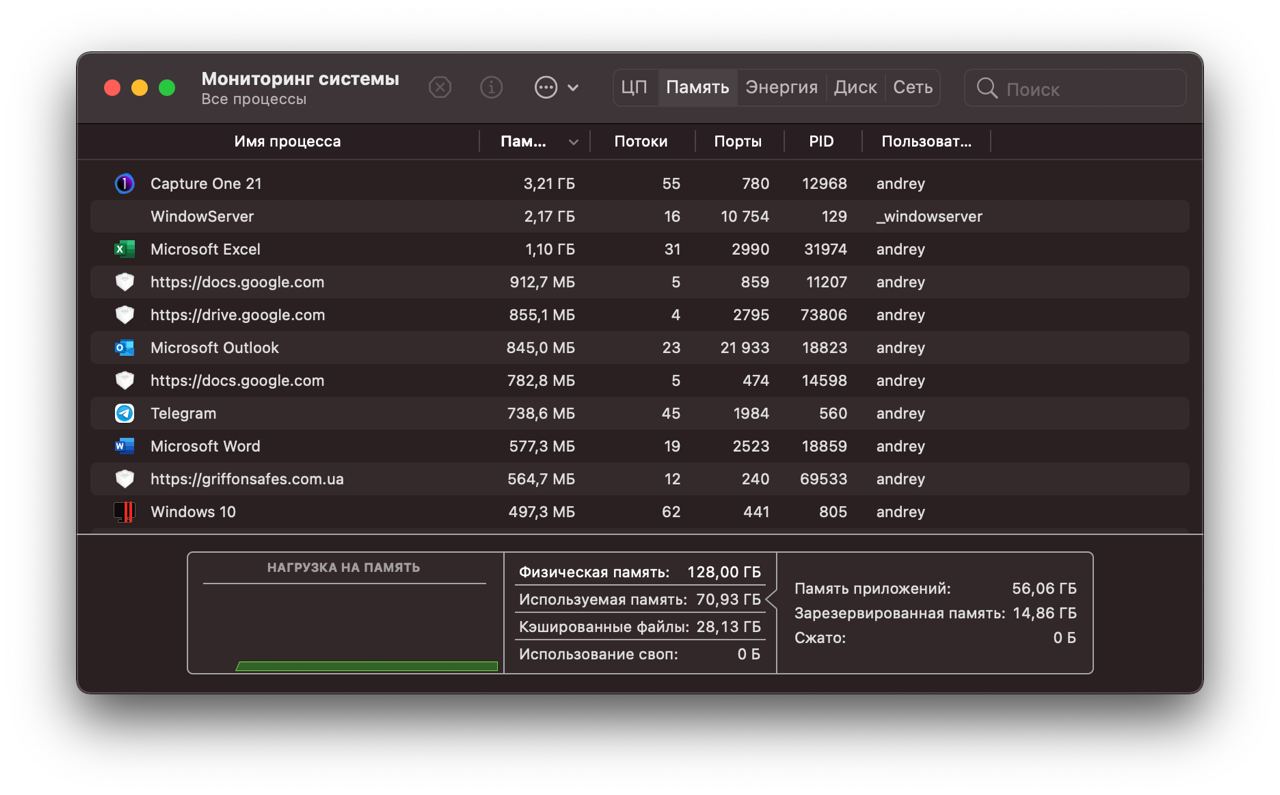This screenshot has height=795, width=1280.
Task: Click the Физическая память 128,00 ГБ entry
Action: coord(640,573)
